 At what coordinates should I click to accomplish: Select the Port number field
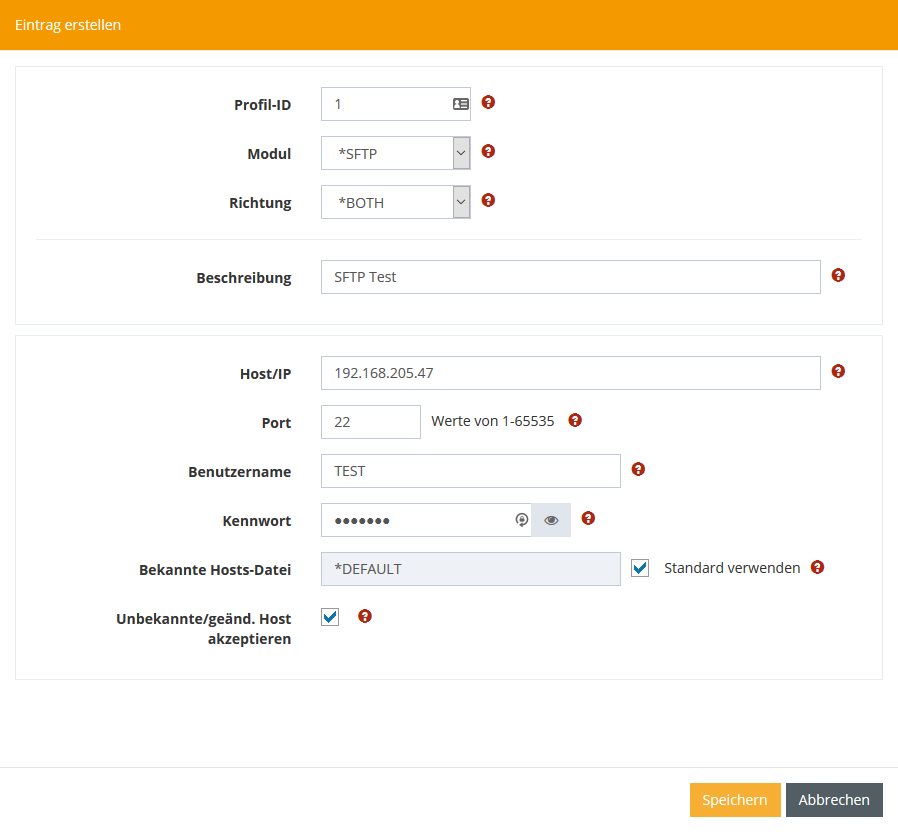pos(370,422)
